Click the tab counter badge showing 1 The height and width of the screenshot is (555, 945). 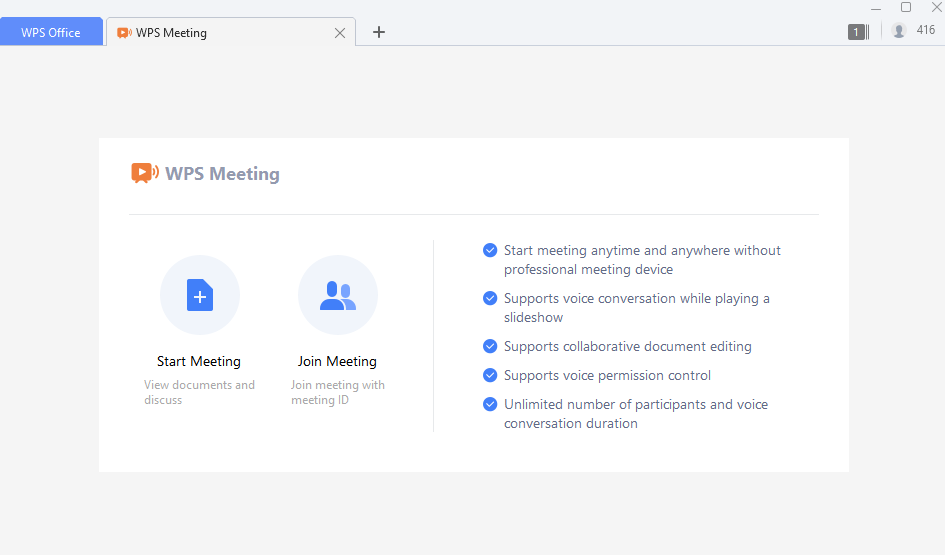[x=856, y=32]
